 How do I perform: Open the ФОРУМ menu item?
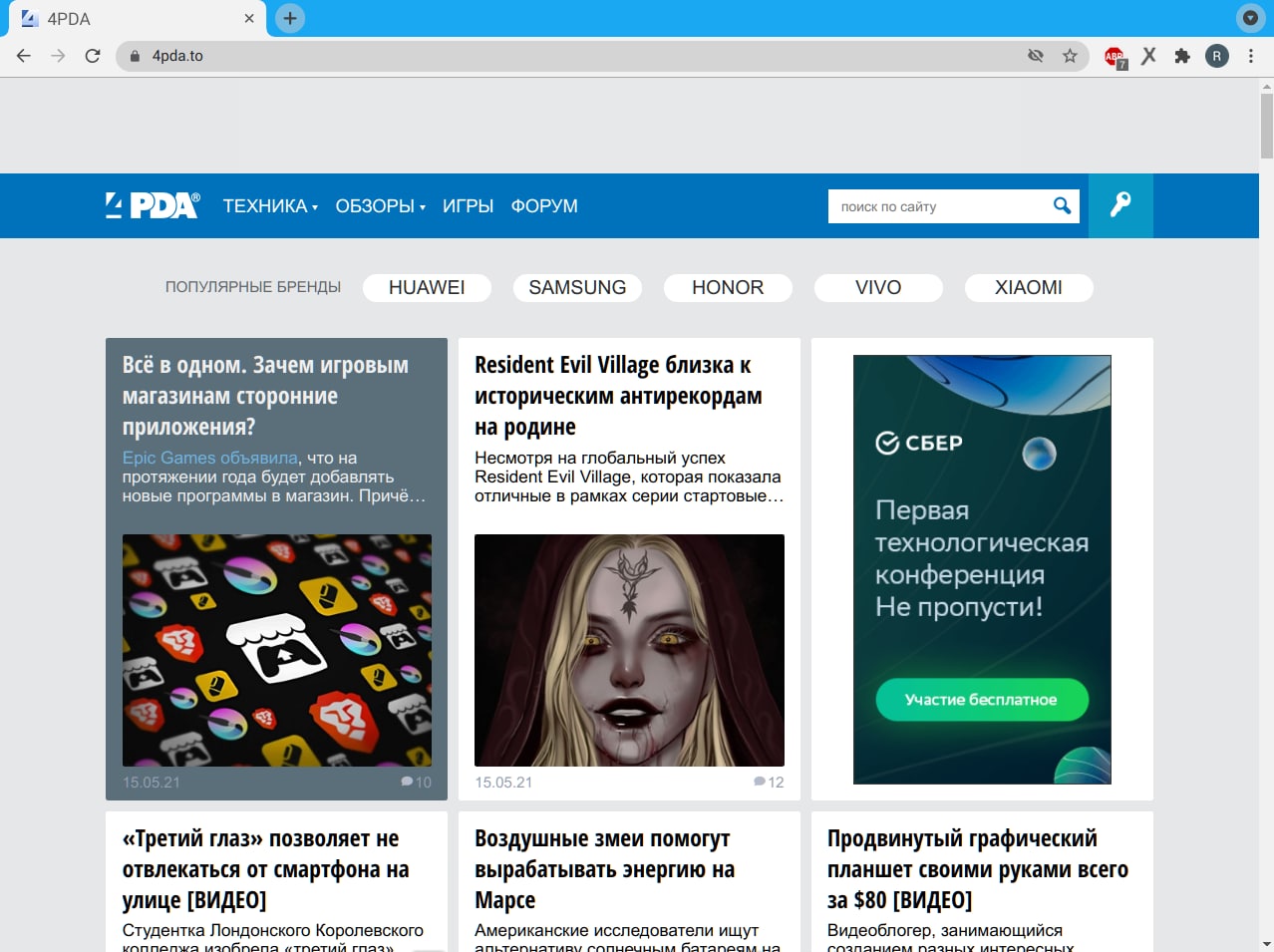544,206
